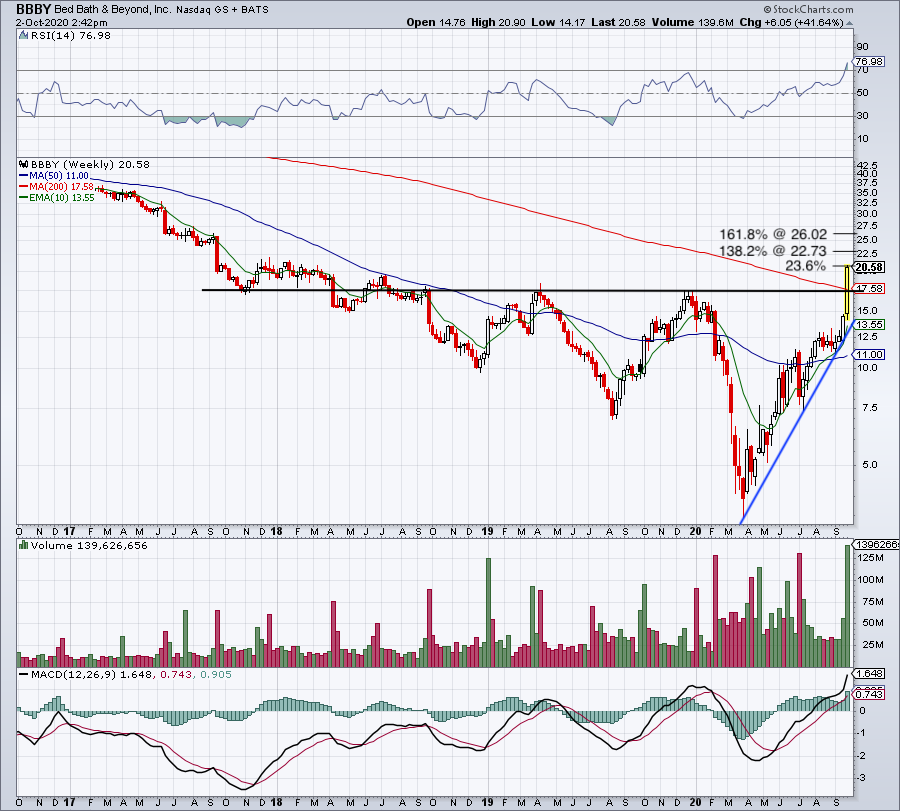
Task: Click the Volume legend bar icon
Action: coord(24,545)
